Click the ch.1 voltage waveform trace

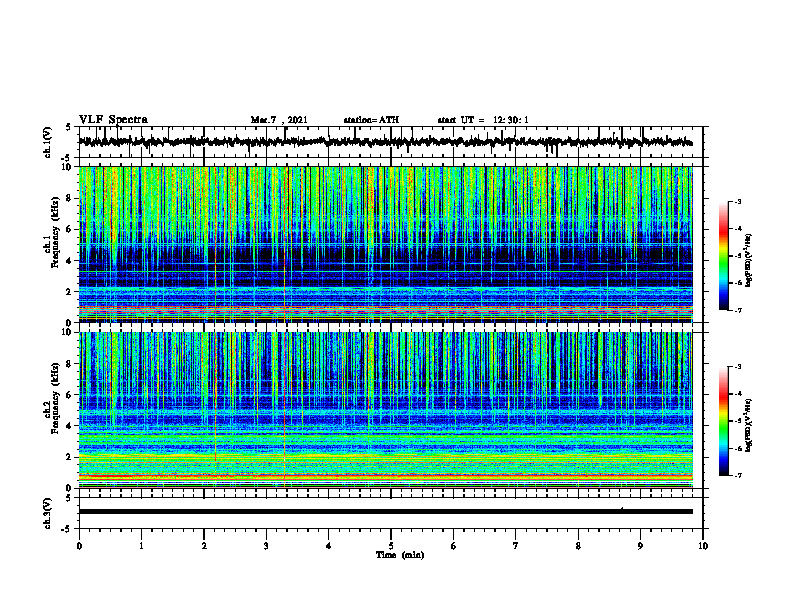coord(386,142)
